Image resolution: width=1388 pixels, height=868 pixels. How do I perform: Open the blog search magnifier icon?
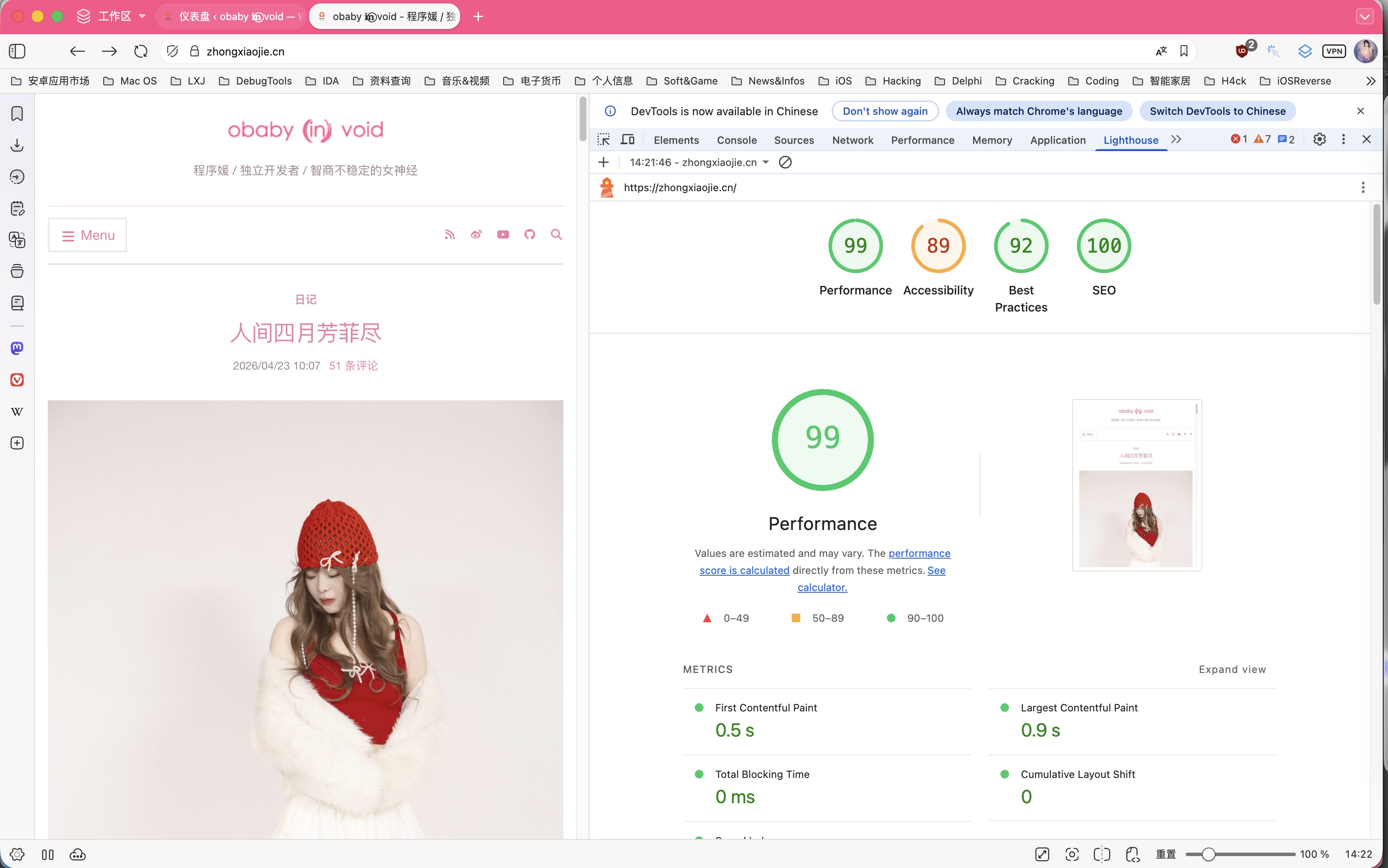click(556, 235)
